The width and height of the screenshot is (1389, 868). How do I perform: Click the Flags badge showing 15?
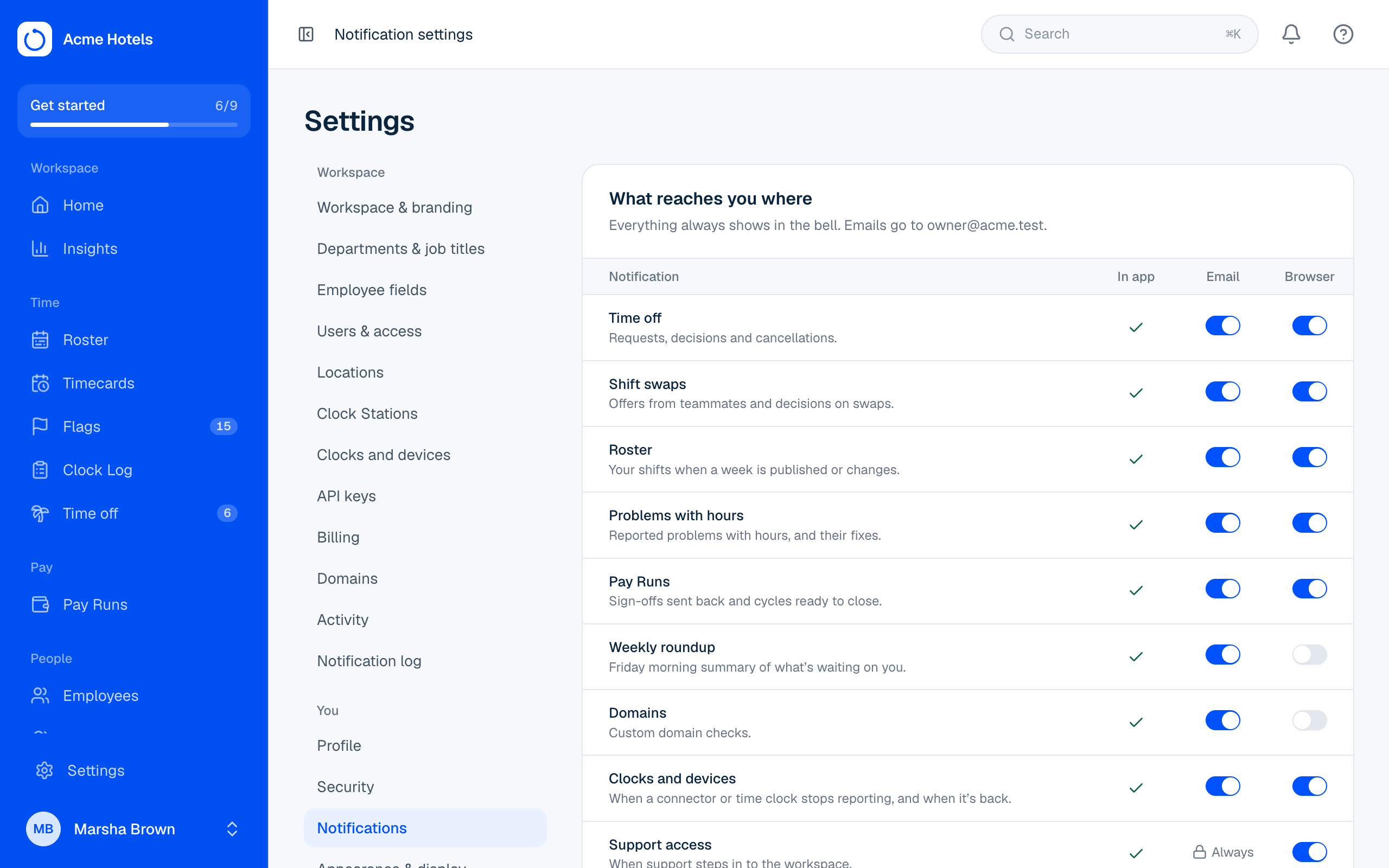224,426
